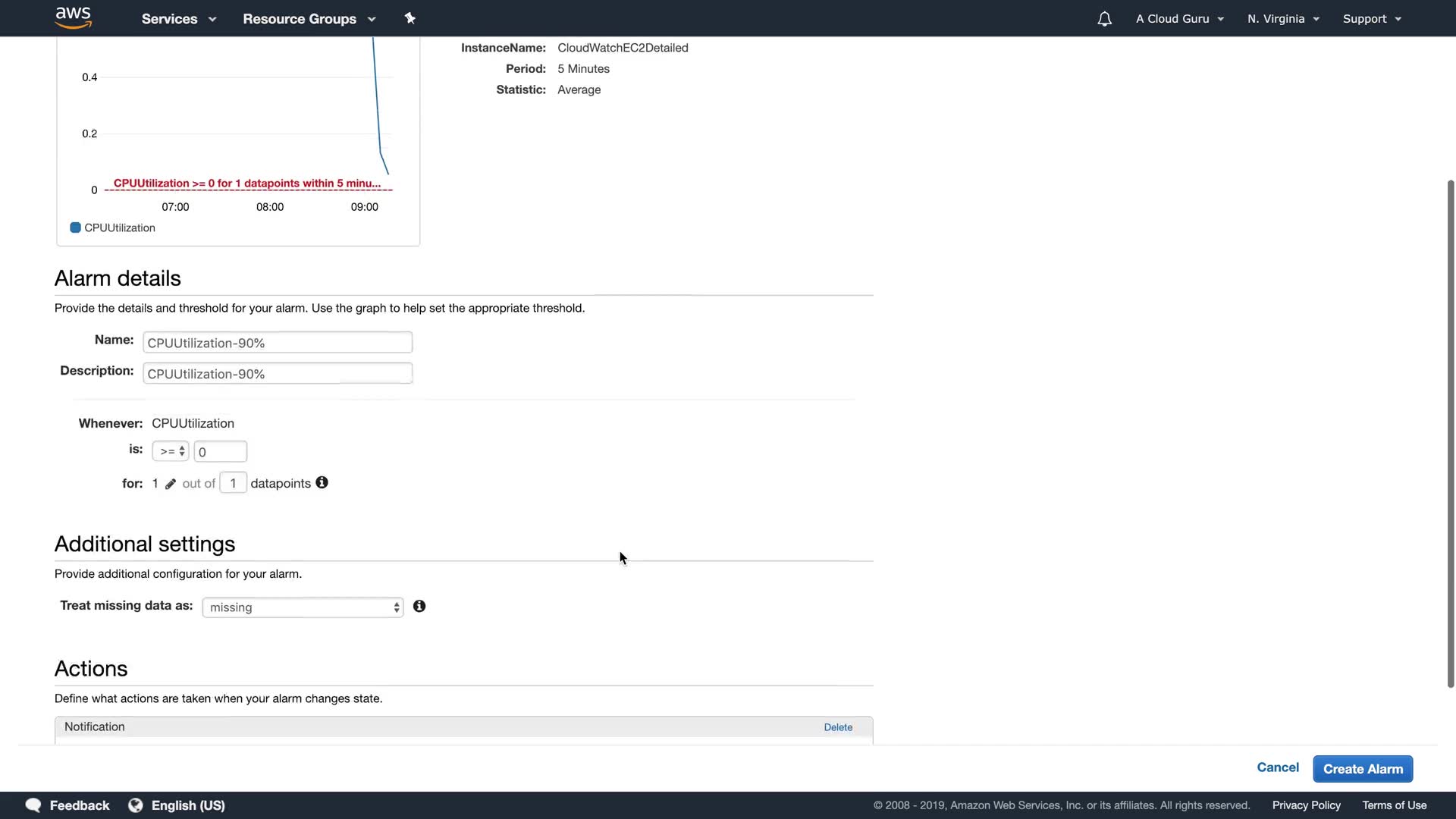1456x819 pixels.
Task: Open the notifications bell icon
Action: [x=1104, y=19]
